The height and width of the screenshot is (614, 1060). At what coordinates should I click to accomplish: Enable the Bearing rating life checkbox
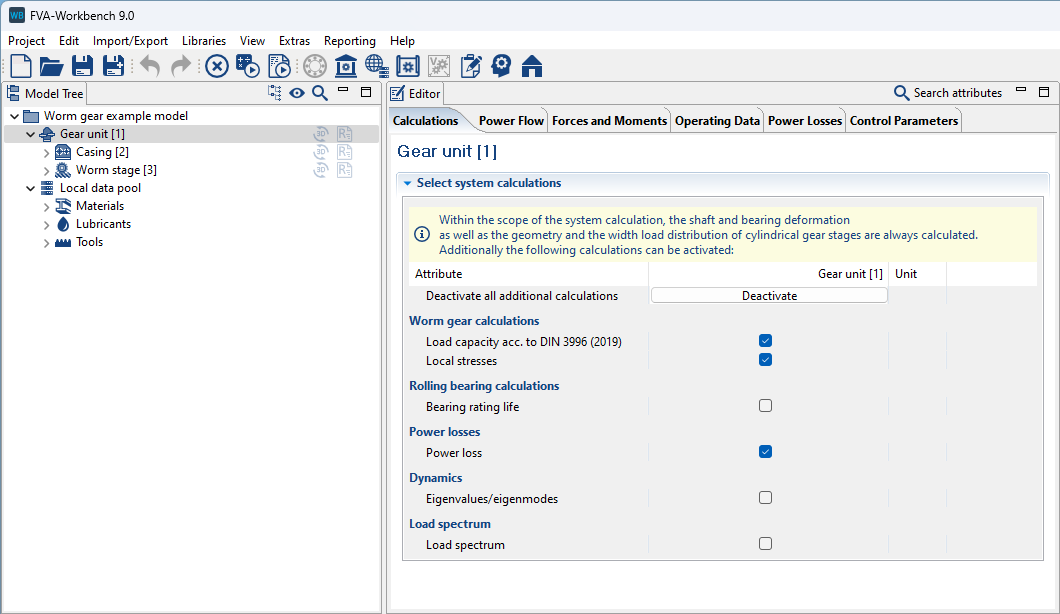(765, 406)
